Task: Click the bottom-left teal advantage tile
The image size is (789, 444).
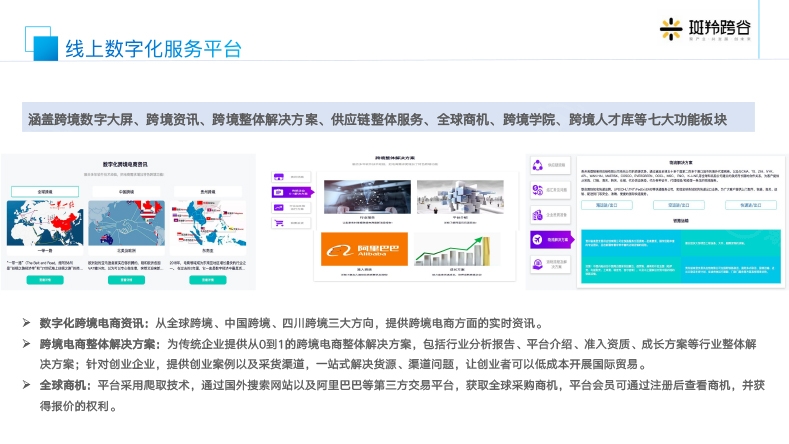Action: tap(631, 269)
